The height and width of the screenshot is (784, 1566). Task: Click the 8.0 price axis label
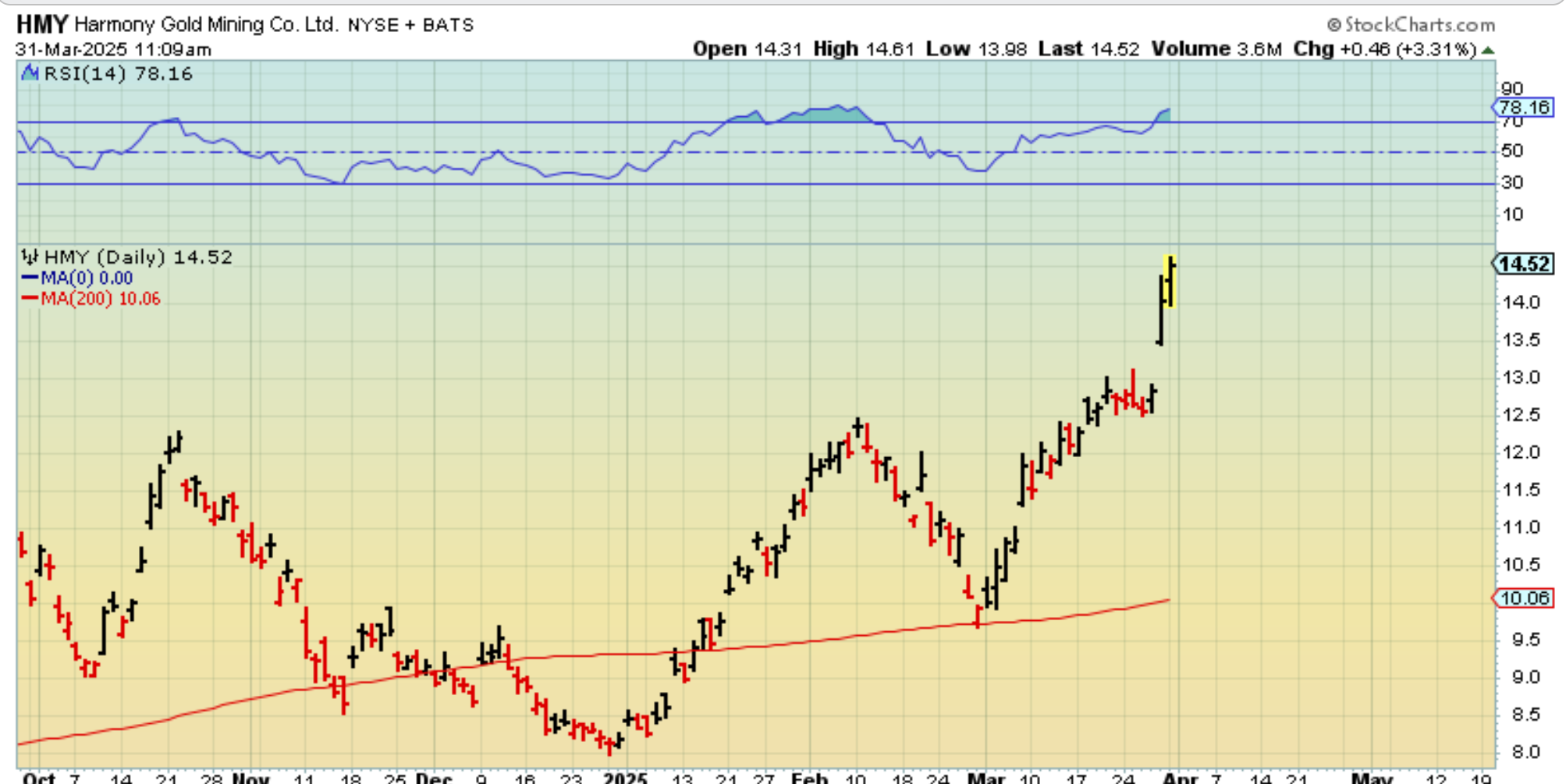[x=1525, y=752]
